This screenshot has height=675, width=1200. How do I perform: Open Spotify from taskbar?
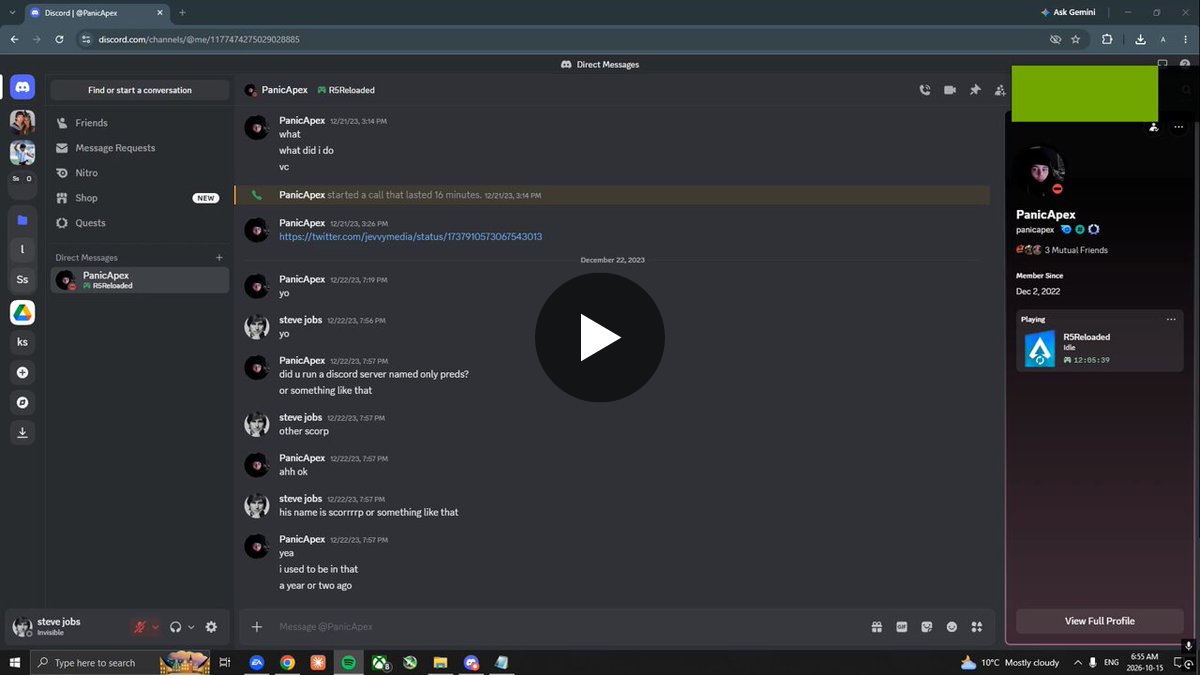tap(349, 662)
